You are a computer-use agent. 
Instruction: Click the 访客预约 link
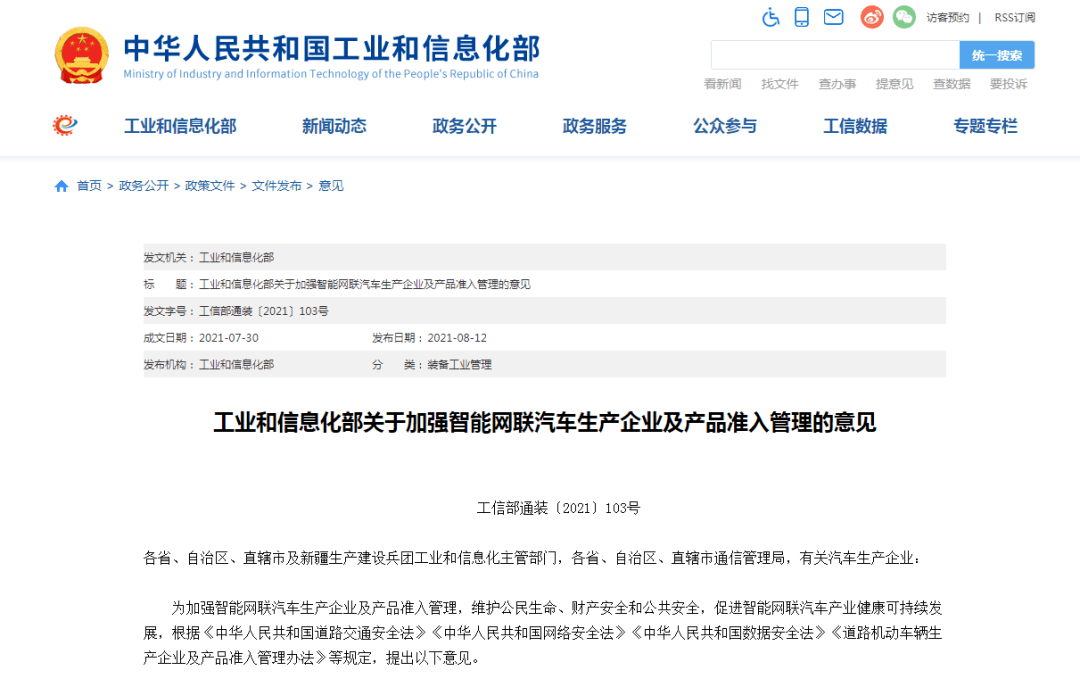click(x=947, y=18)
